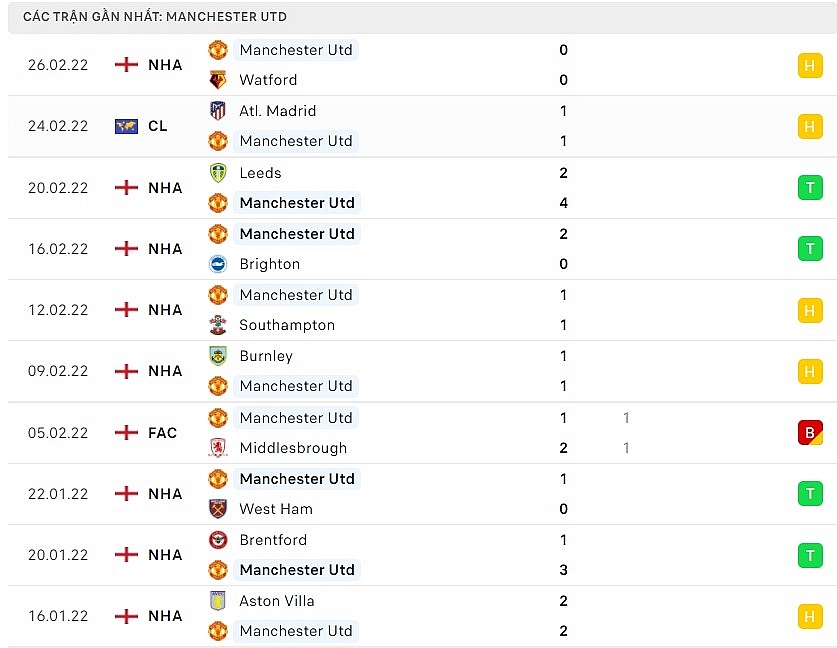This screenshot has width=837, height=648.
Task: Click the Aston Villa club crest
Action: click(218, 601)
